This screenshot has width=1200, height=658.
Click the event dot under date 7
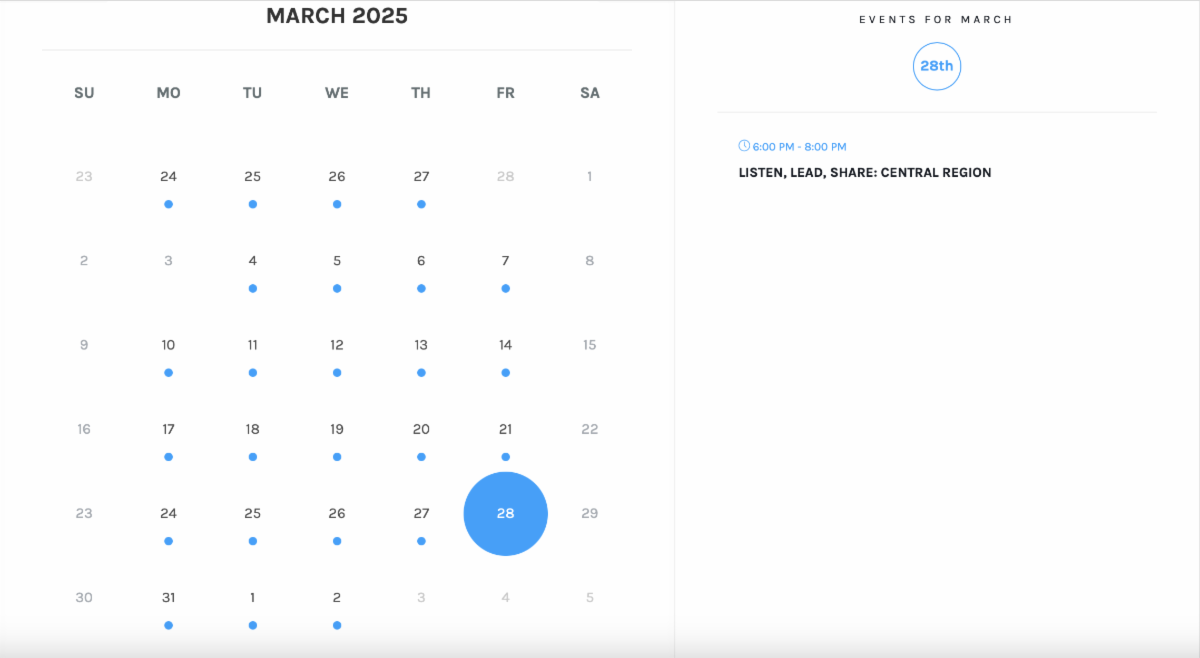pos(505,288)
